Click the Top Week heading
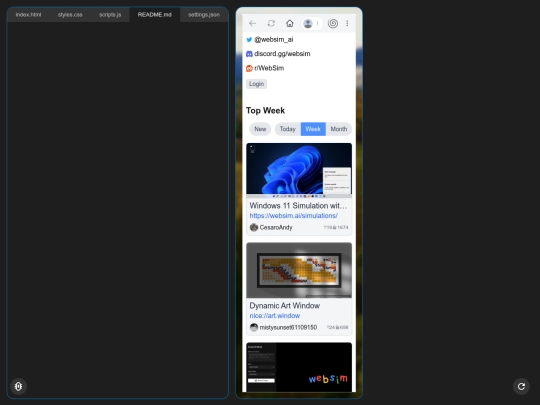 click(x=265, y=111)
